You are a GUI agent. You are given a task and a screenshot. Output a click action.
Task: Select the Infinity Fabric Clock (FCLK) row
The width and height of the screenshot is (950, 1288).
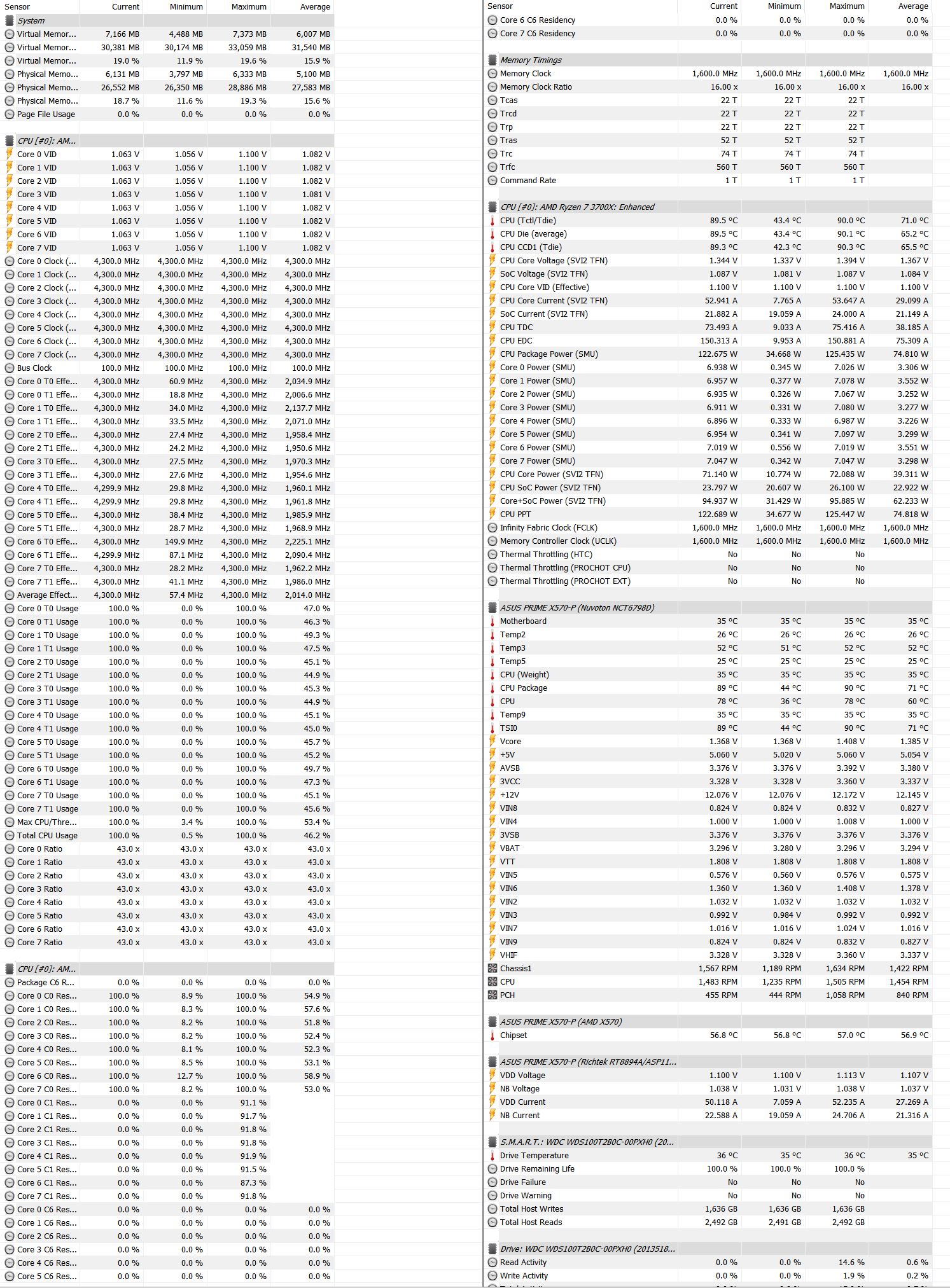click(x=709, y=528)
